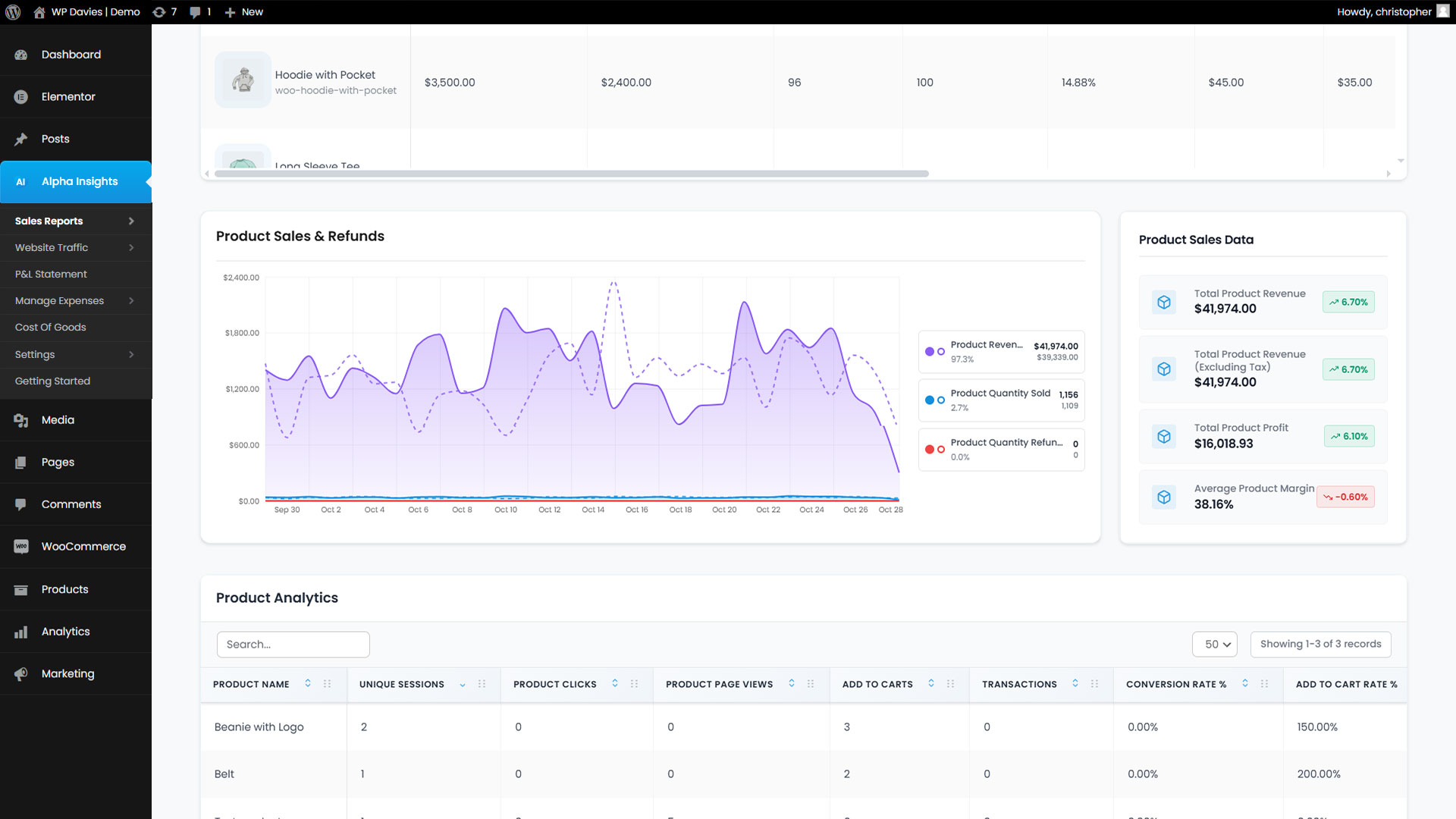
Task: Click the WordPress logo icon
Action: 13,12
